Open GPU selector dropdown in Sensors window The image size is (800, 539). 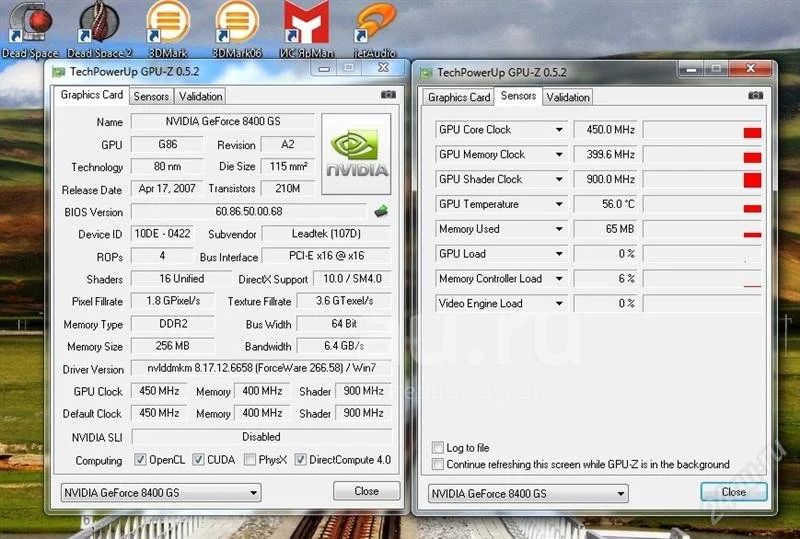[x=528, y=494]
